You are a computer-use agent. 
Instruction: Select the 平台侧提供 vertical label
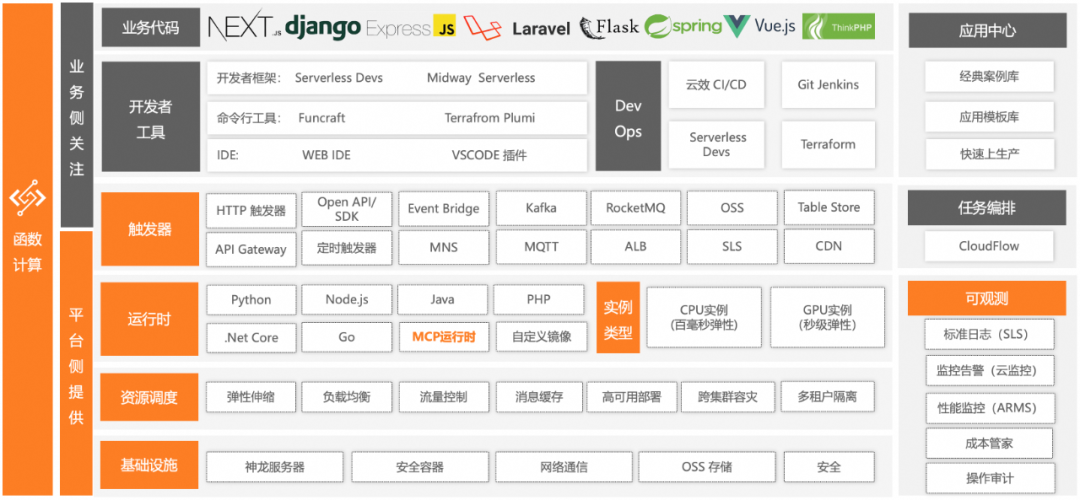pos(76,364)
